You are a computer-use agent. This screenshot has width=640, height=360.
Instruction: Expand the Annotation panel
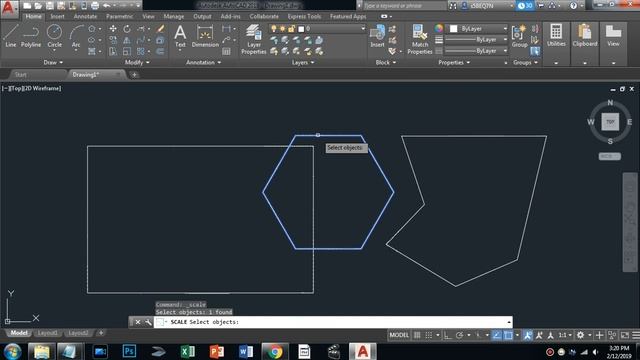coord(203,62)
